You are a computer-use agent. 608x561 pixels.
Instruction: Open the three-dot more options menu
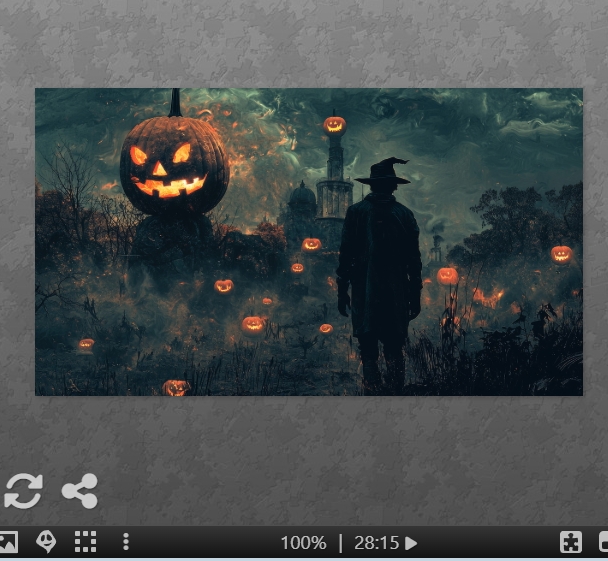pos(126,543)
